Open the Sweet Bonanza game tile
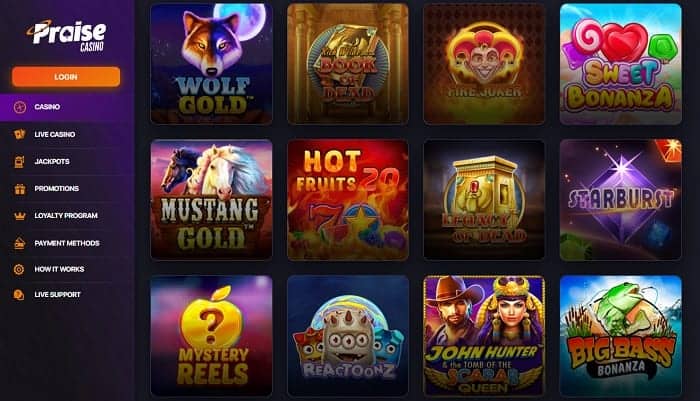Image resolution: width=700 pixels, height=401 pixels. [621, 64]
